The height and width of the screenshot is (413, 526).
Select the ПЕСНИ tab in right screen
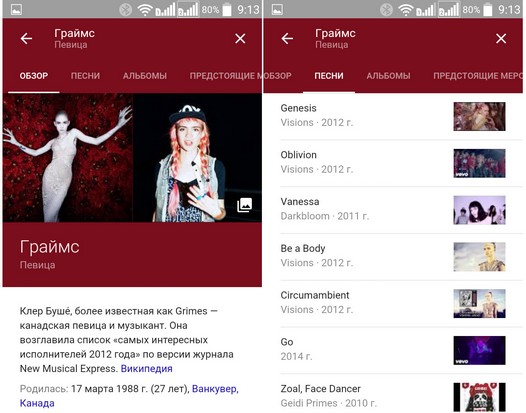point(329,76)
